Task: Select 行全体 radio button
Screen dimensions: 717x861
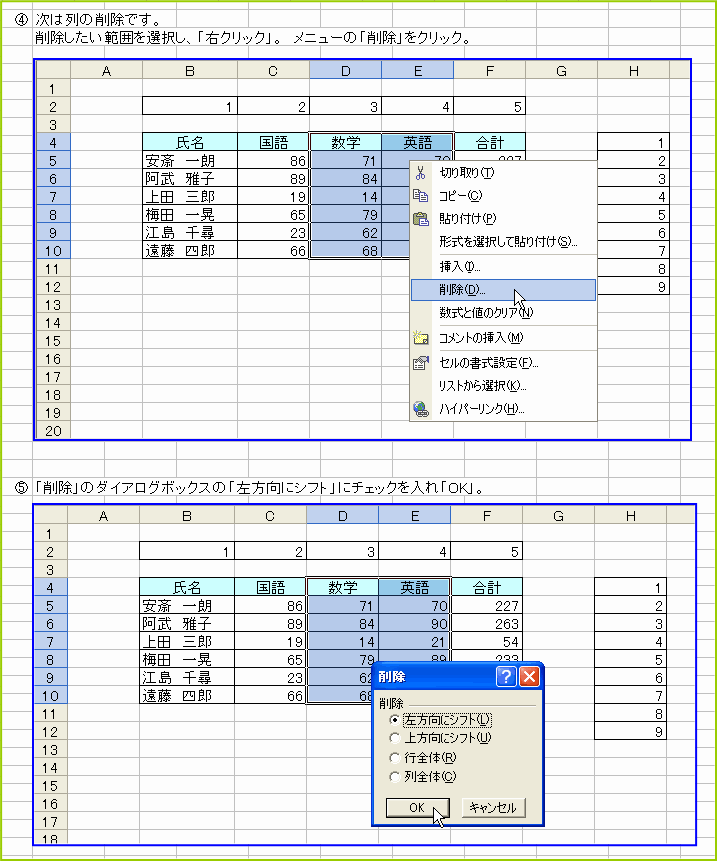Action: (394, 758)
